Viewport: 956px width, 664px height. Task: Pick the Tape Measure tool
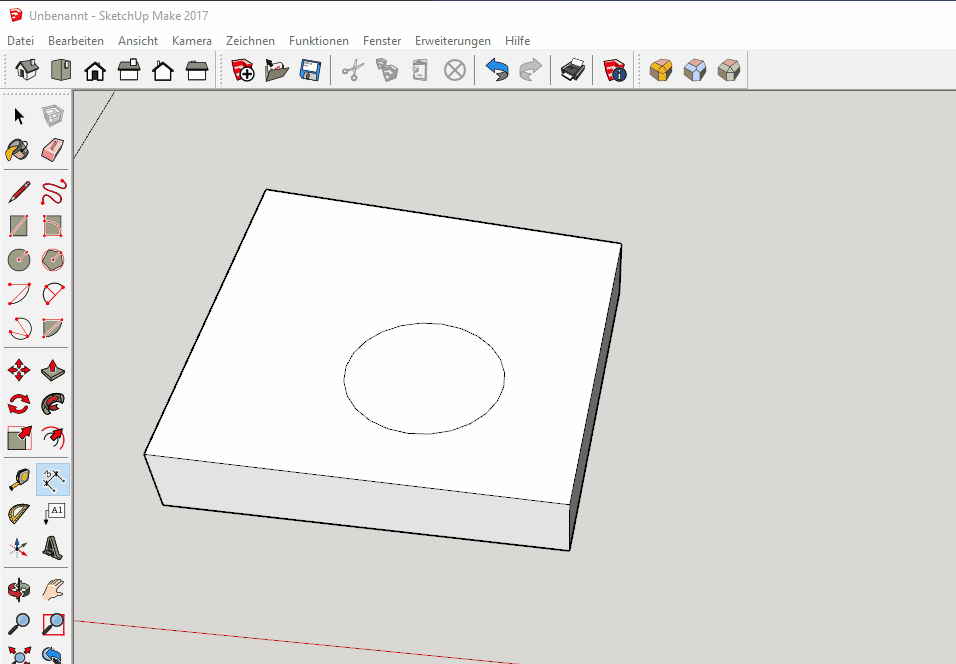pos(18,480)
